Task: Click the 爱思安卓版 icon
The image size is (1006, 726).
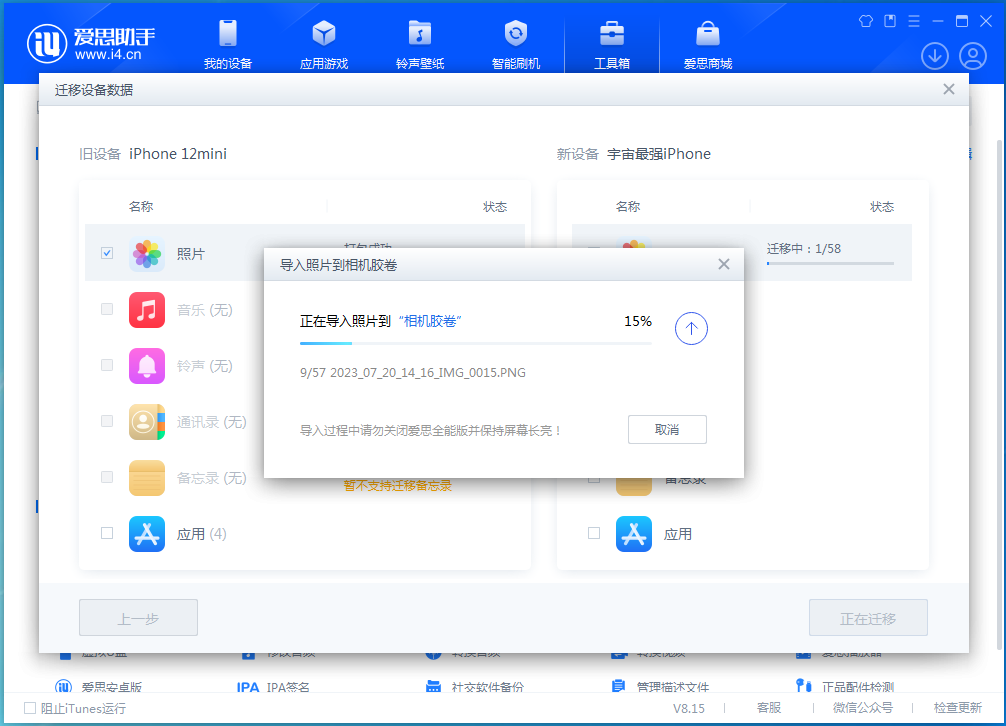Action: point(64,686)
